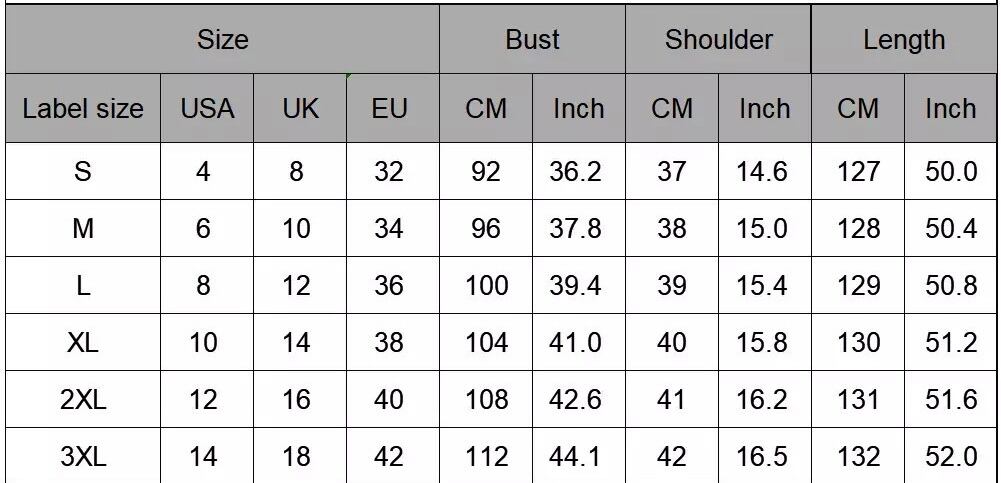Click the XL label size cell
The width and height of the screenshot is (1001, 483).
coord(83,343)
